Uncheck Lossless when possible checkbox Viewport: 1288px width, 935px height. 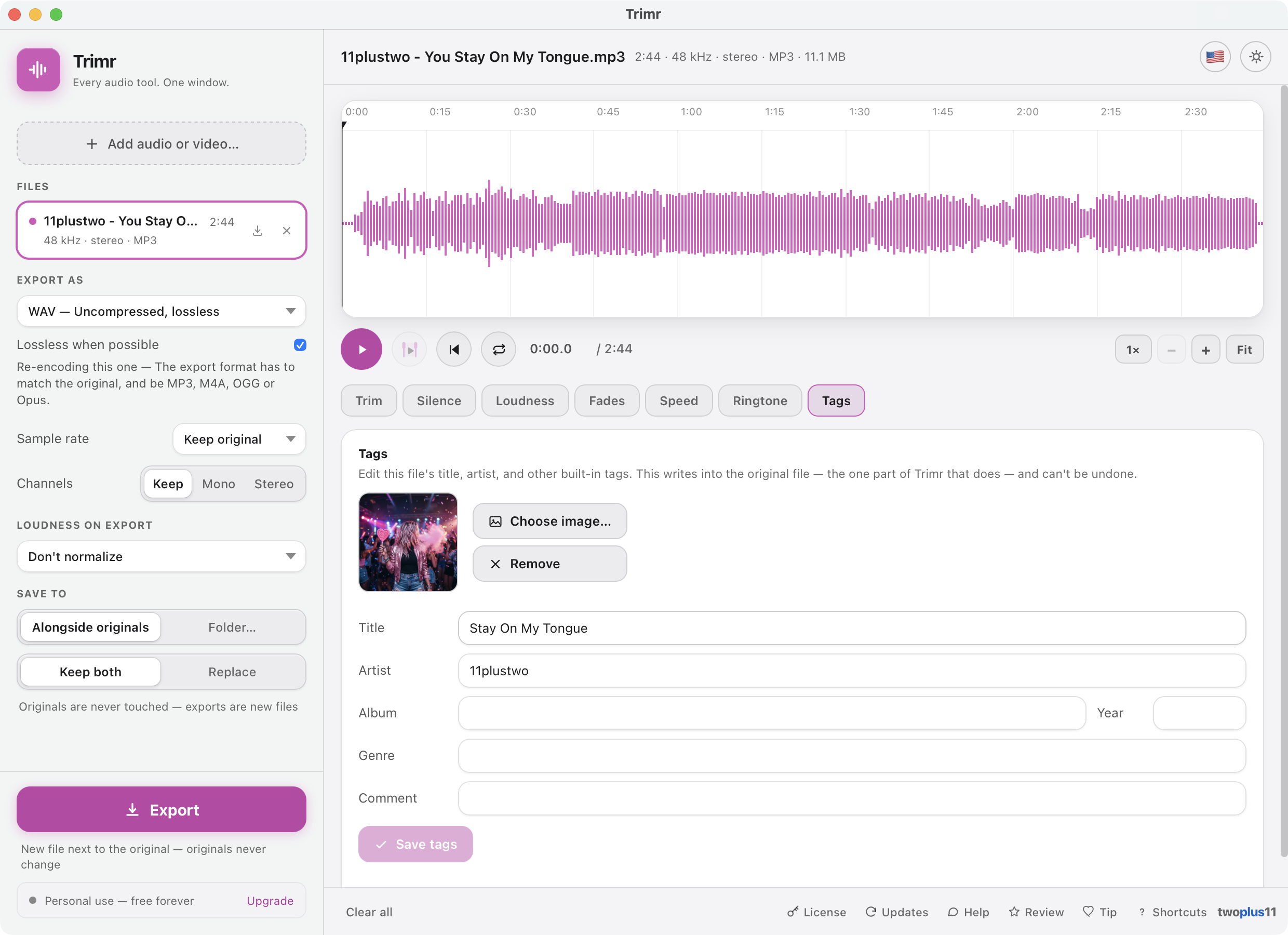click(300, 345)
